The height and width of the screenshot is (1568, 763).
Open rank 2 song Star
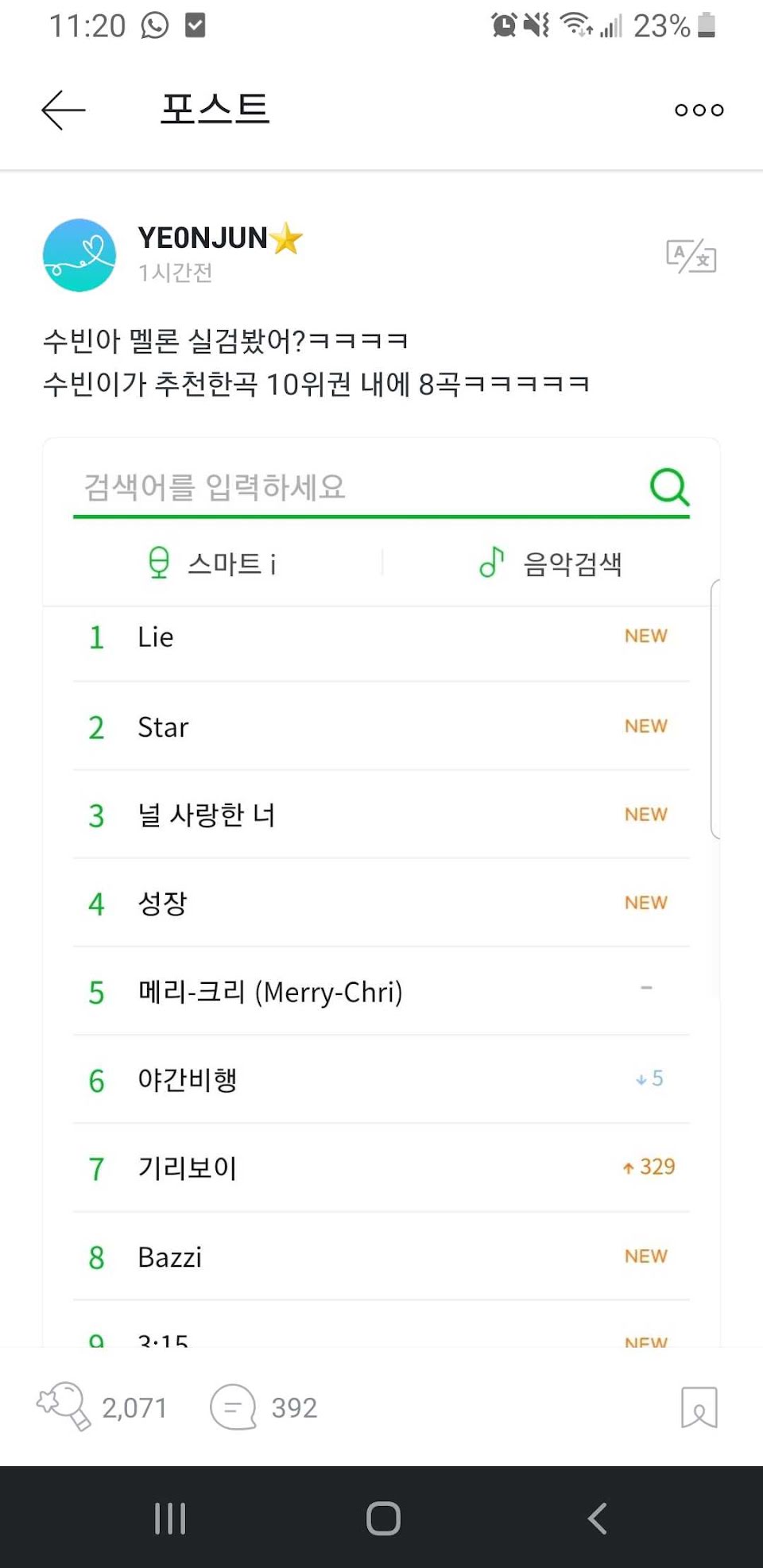click(381, 726)
